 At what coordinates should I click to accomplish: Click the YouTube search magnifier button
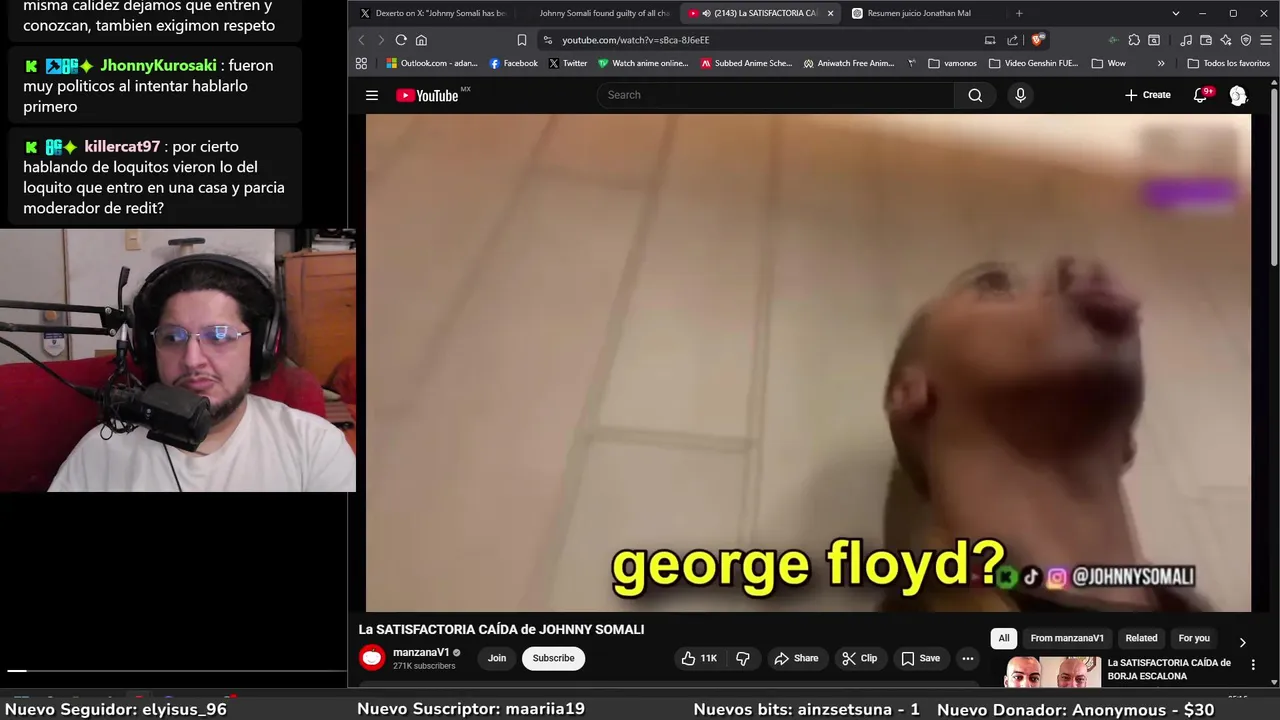975,95
